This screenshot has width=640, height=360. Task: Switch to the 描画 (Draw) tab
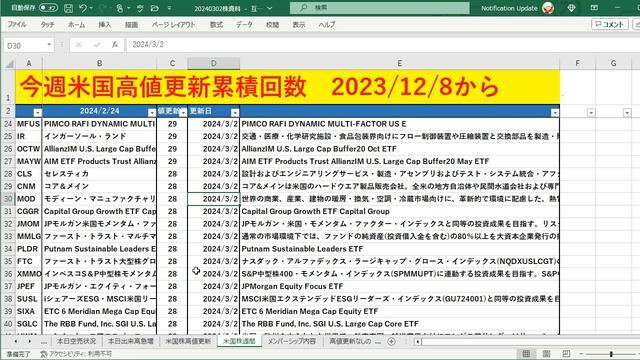[131, 24]
